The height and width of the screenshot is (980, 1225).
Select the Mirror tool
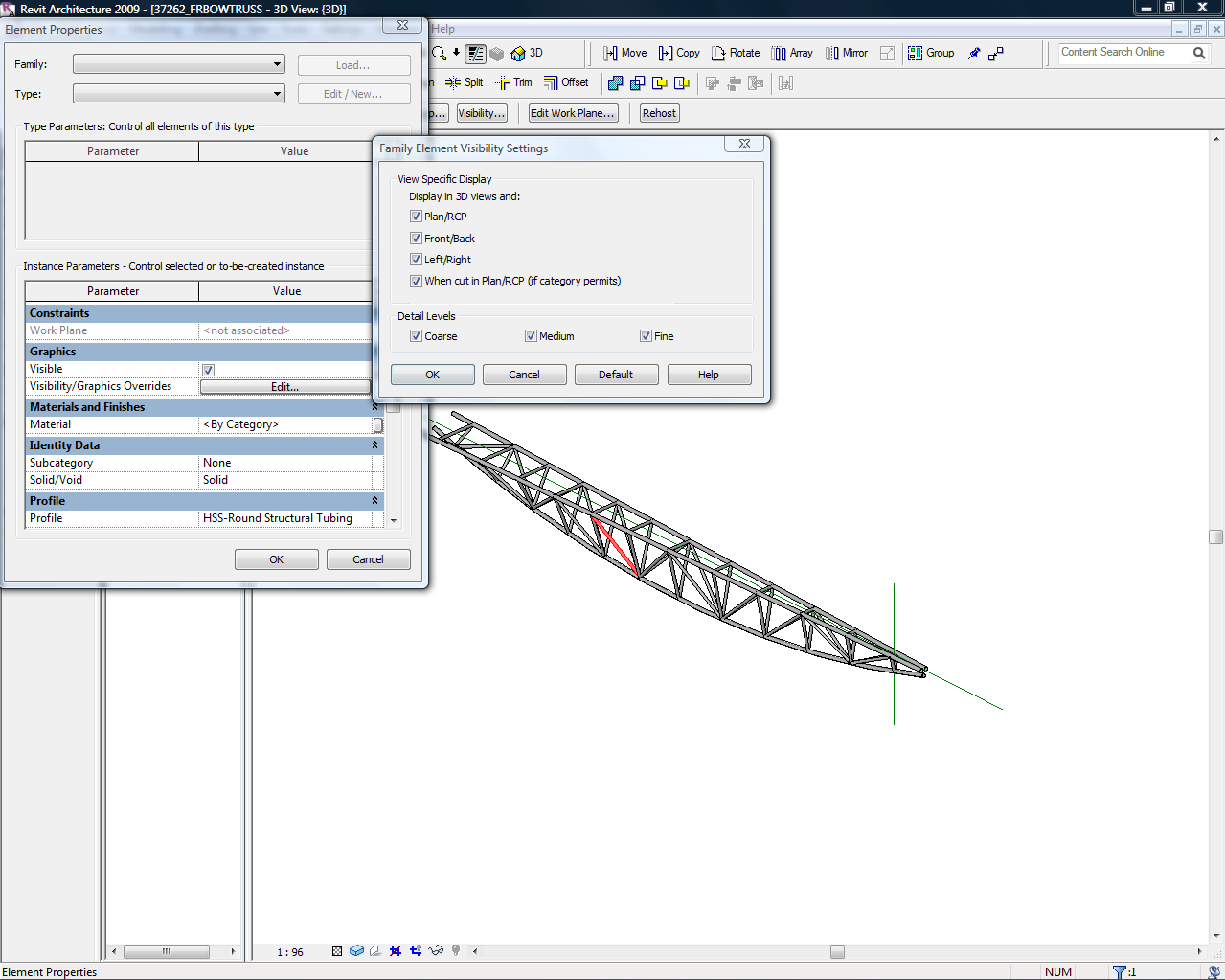[x=846, y=53]
